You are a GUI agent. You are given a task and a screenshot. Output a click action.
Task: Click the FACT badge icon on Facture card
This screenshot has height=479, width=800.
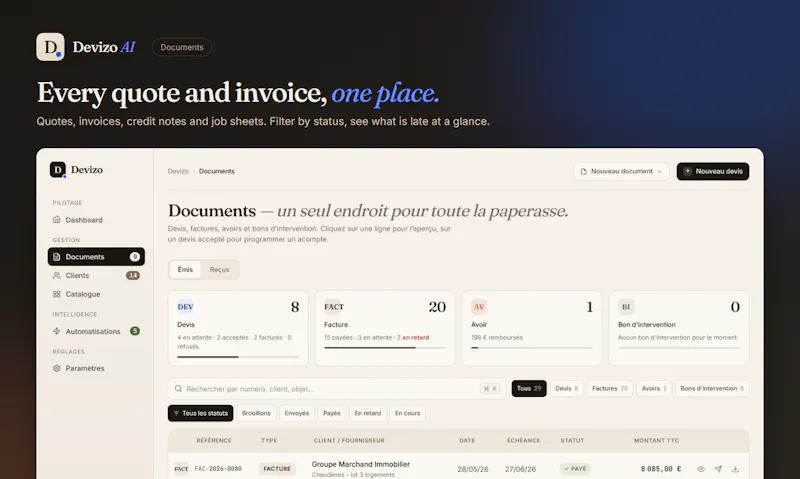(334, 307)
